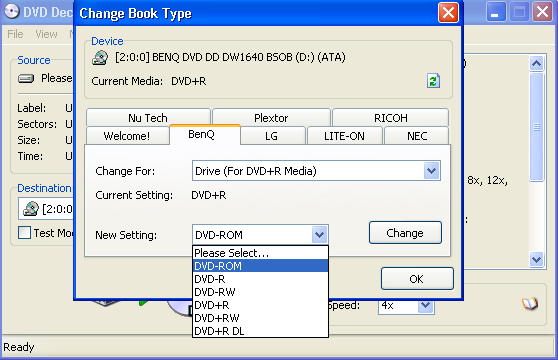Viewport: 558px width, 360px height.
Task: Click the drive icon next to BENQ device
Action: pyautogui.click(x=100, y=58)
